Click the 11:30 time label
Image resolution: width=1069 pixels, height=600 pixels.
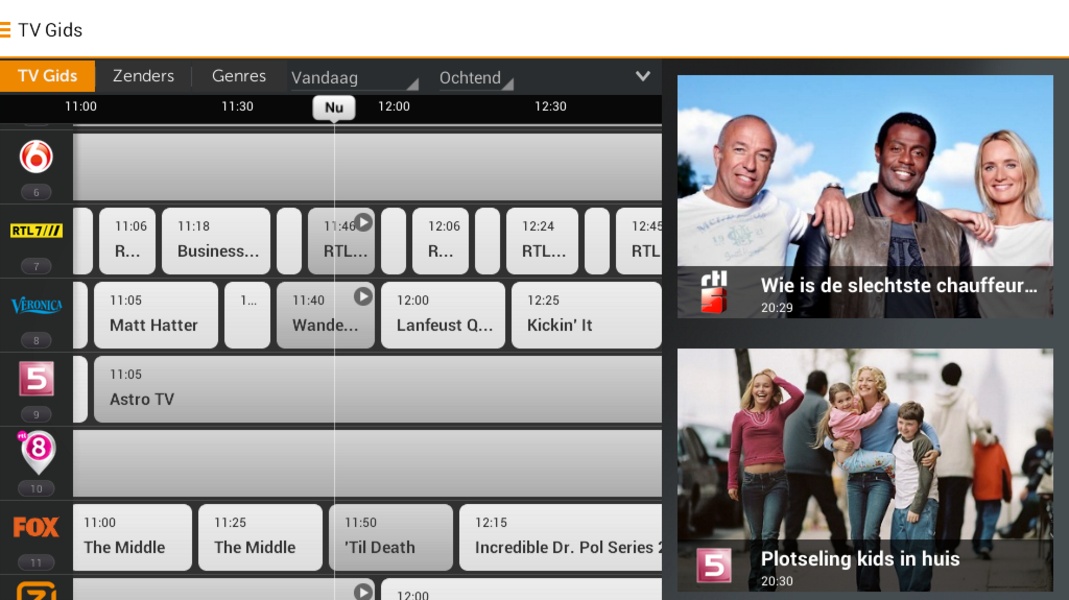[237, 106]
